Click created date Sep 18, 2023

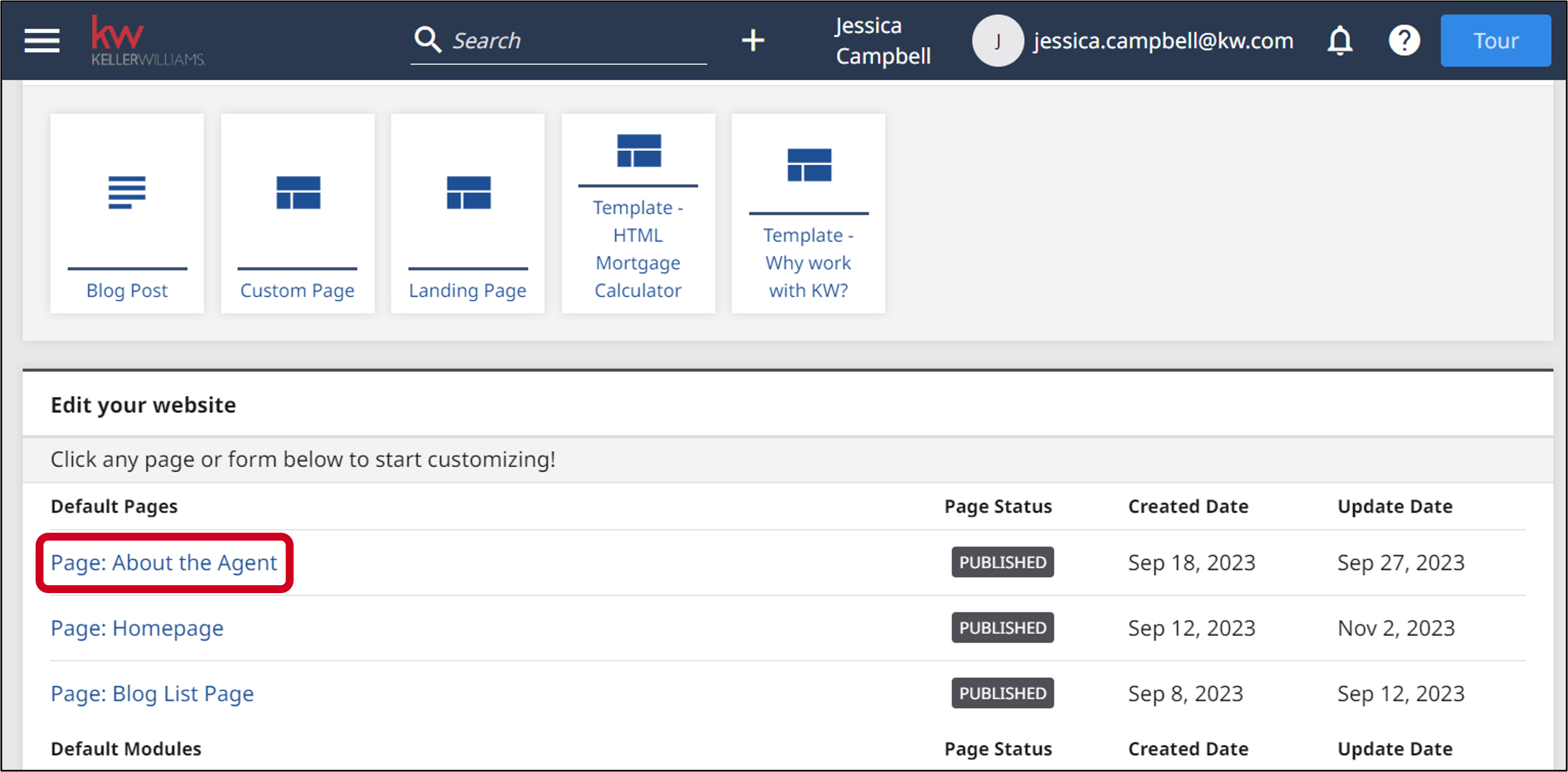click(x=1191, y=563)
